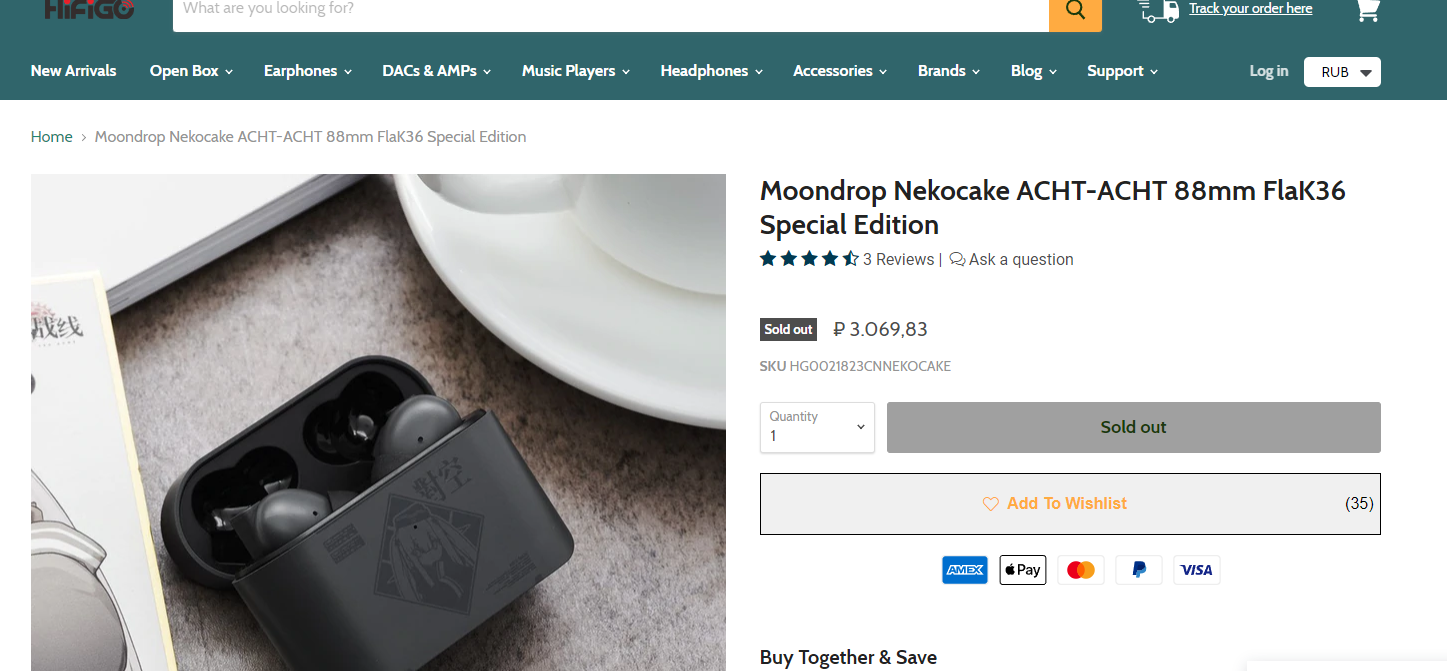Screen dimensions: 1447x671
Task: Click the PayPal payment icon
Action: pyautogui.click(x=1138, y=570)
